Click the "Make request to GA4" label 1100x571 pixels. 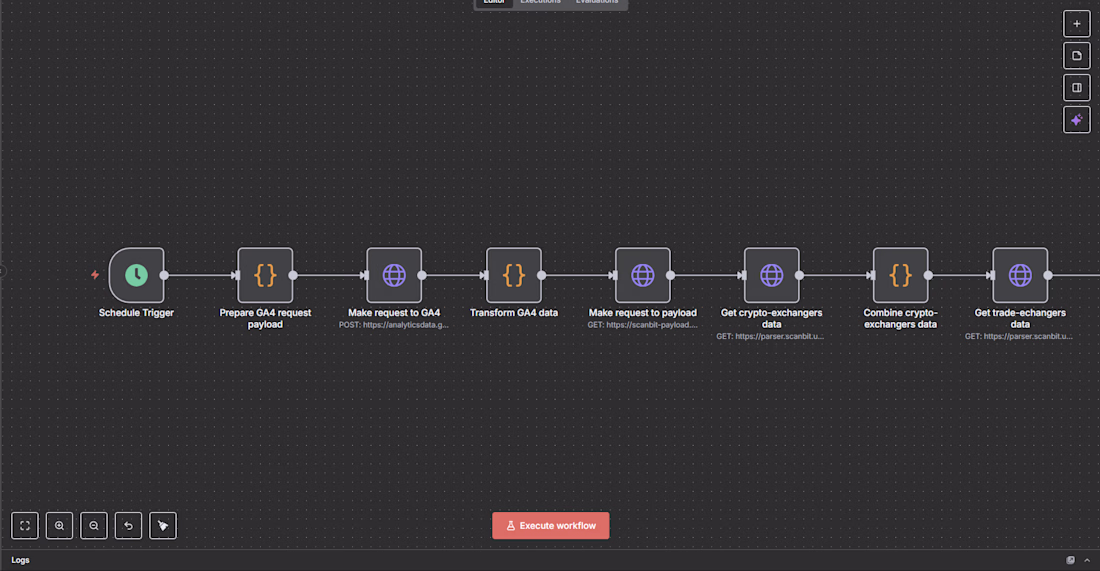tap(394, 313)
